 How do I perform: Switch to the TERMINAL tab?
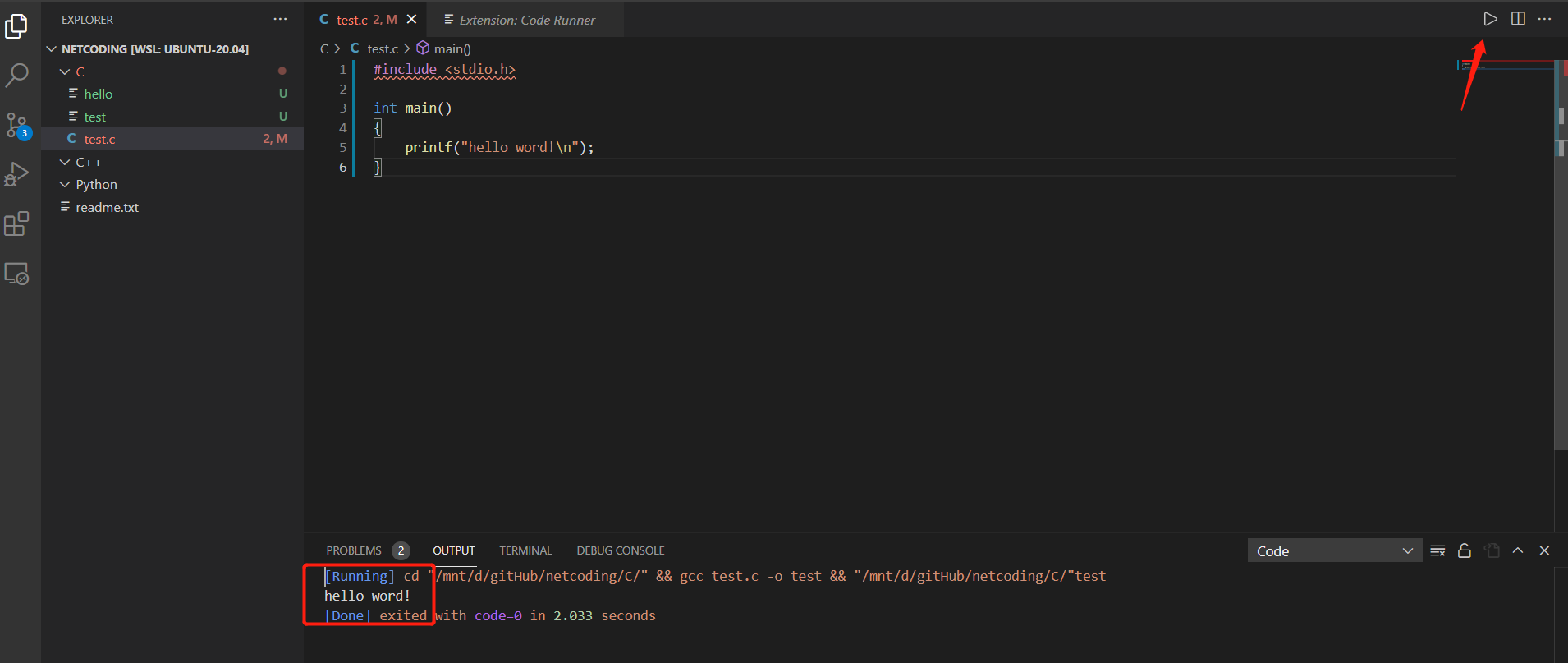coord(525,550)
